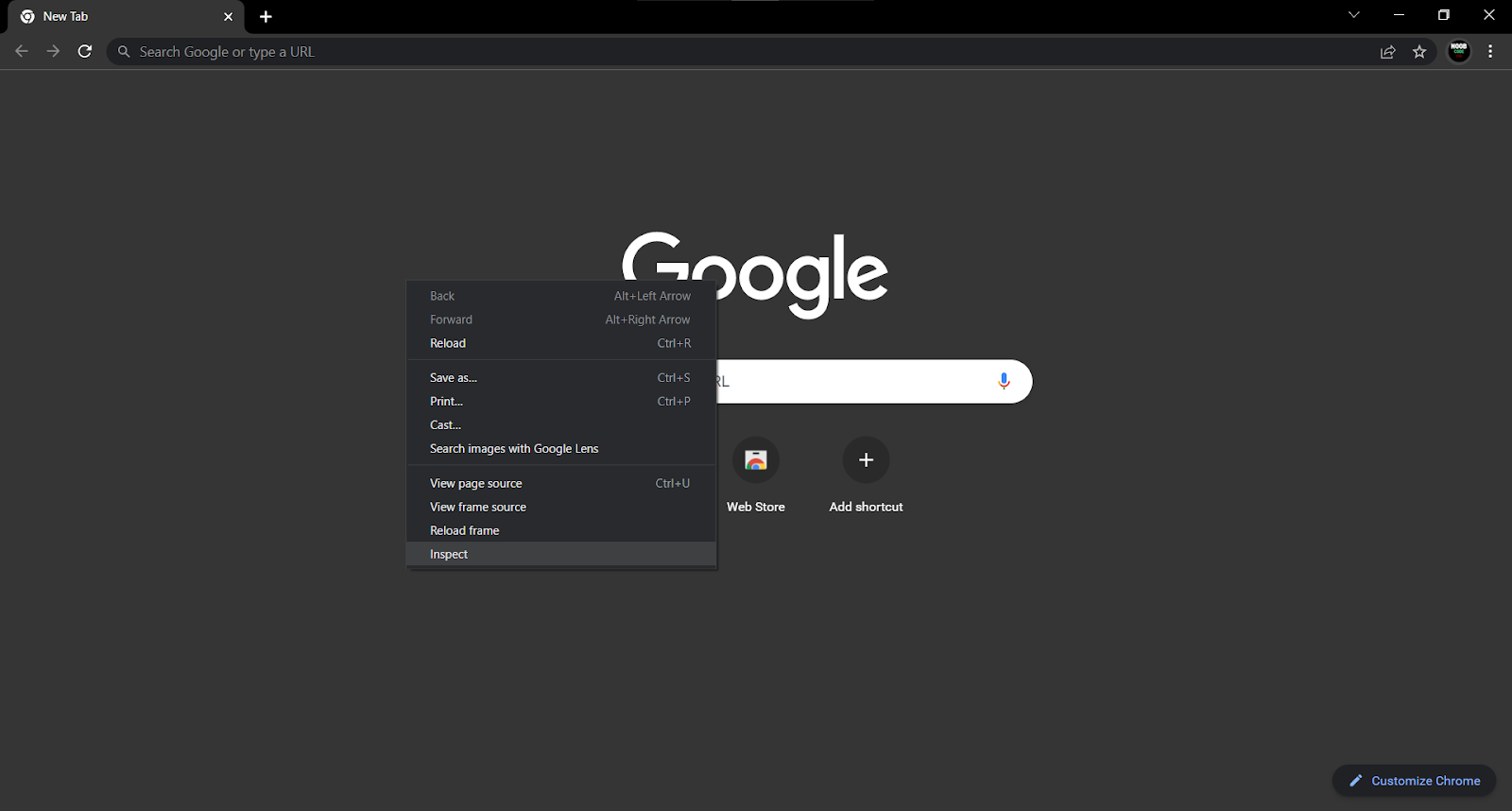Bookmark this tab with the star icon
Image resolution: width=1512 pixels, height=811 pixels.
[1419, 52]
